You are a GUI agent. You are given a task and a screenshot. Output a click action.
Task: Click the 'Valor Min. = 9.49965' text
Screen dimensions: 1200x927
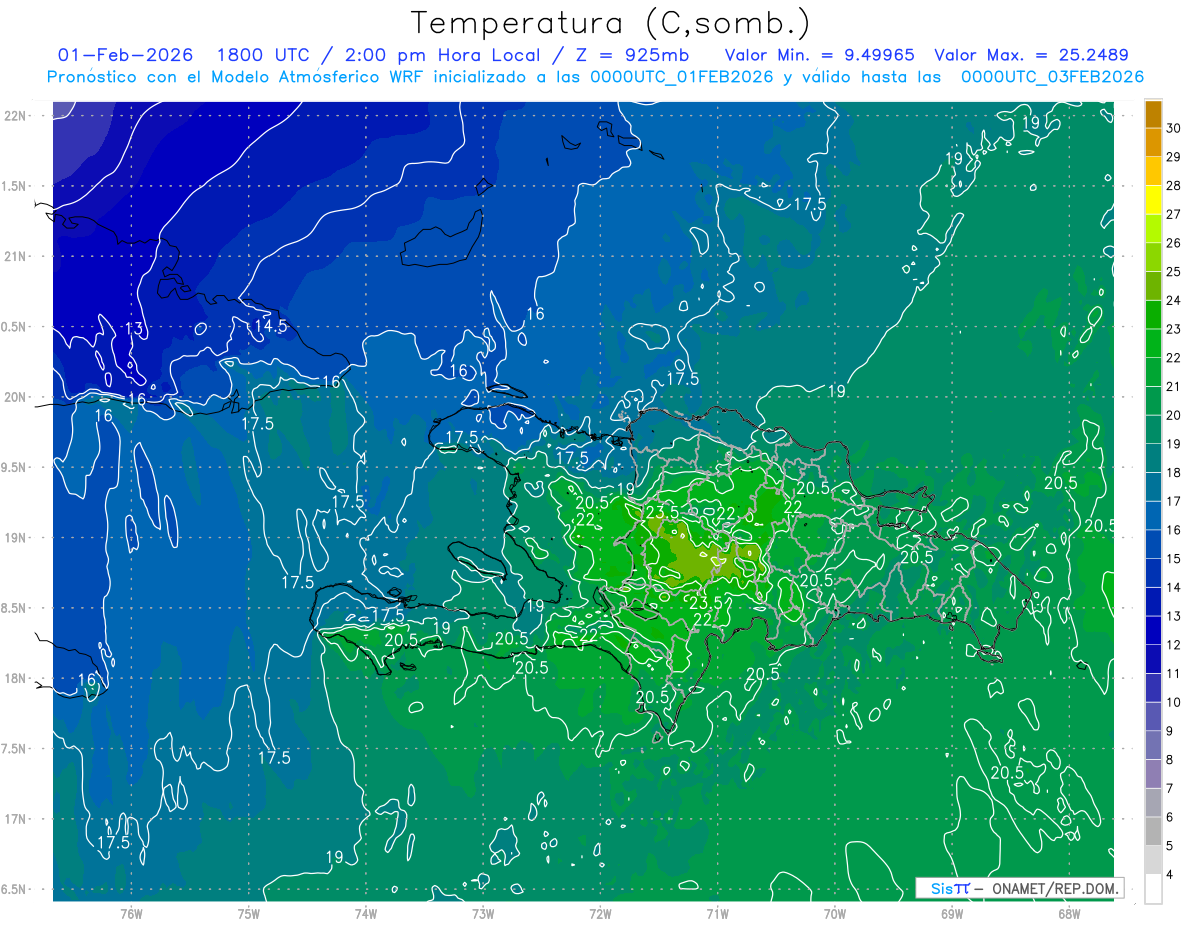tap(820, 56)
